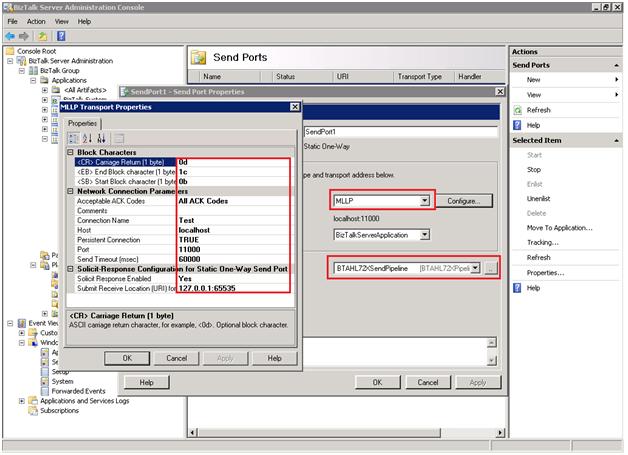Click Refresh icon in Send Ports actions
This screenshot has height=455, width=628.
pos(517,110)
